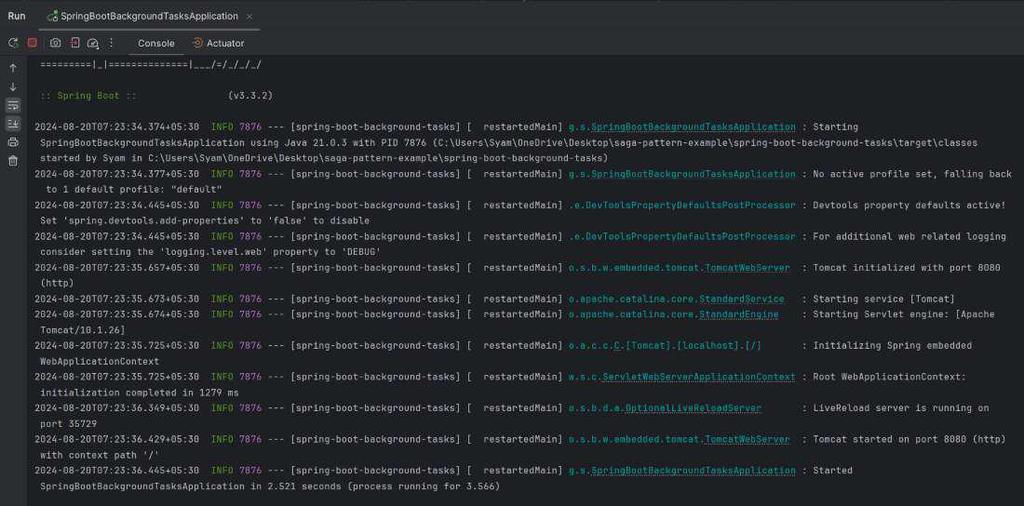Viewport: 1024px width, 506px height.
Task: Click "with context path '/'" text
Action: (x=99, y=455)
